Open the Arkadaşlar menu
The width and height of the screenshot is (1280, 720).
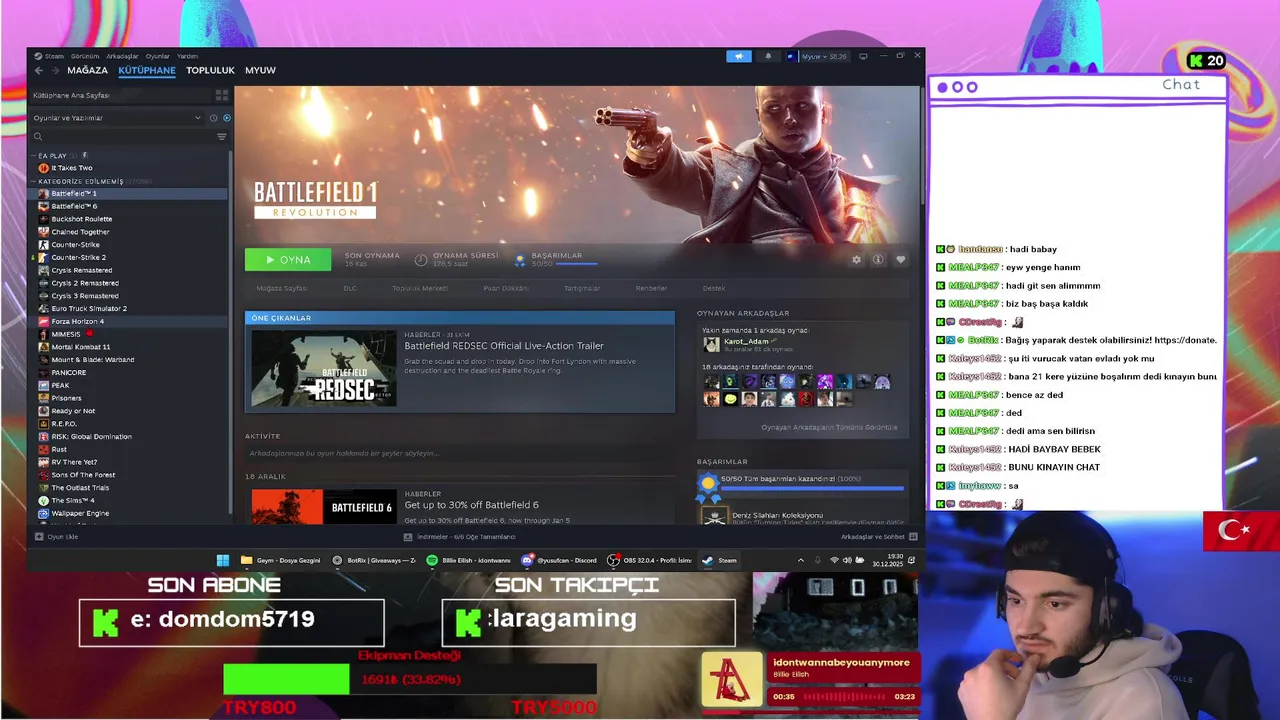pyautogui.click(x=122, y=56)
